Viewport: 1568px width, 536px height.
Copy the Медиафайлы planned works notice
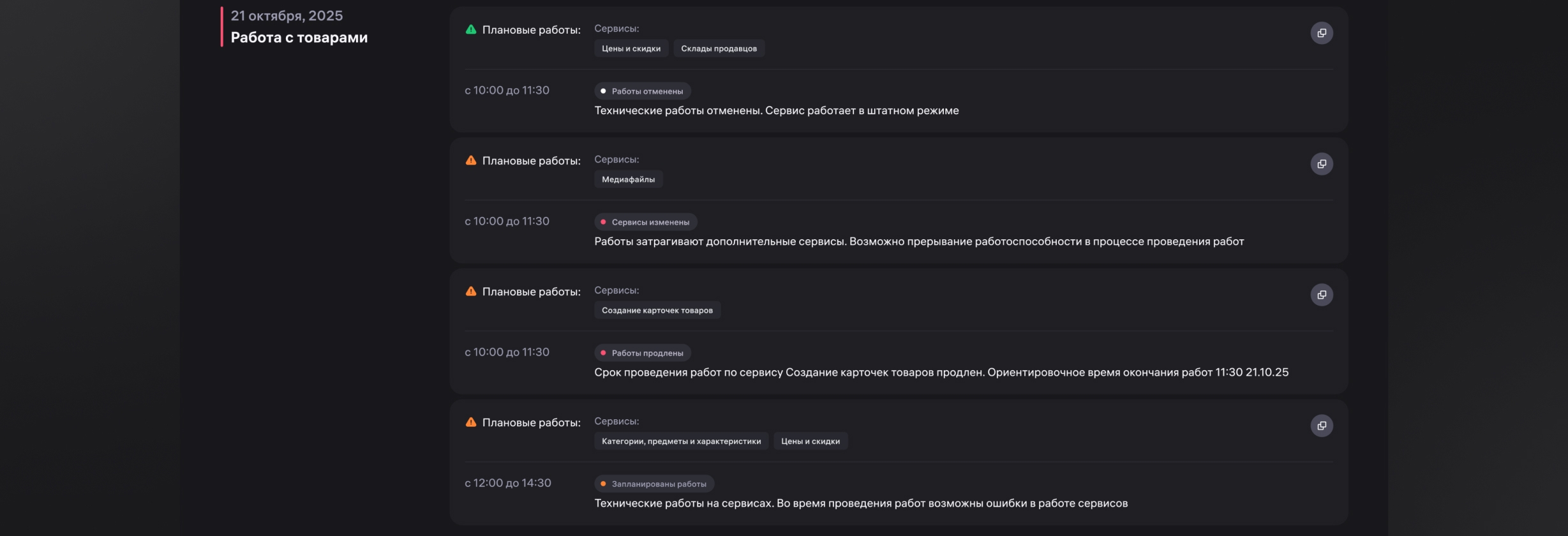coord(1321,164)
